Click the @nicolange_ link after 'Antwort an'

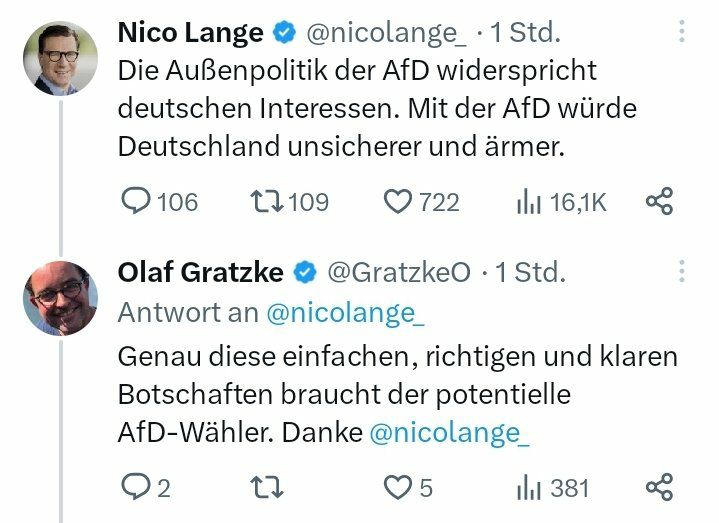coord(345,312)
